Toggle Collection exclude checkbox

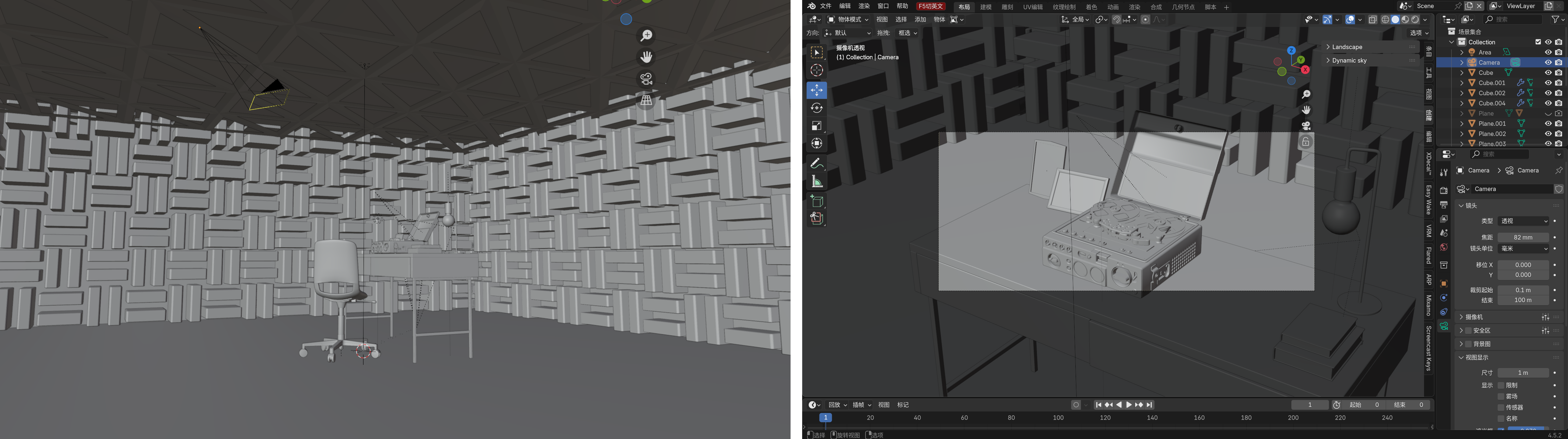pyautogui.click(x=1538, y=42)
